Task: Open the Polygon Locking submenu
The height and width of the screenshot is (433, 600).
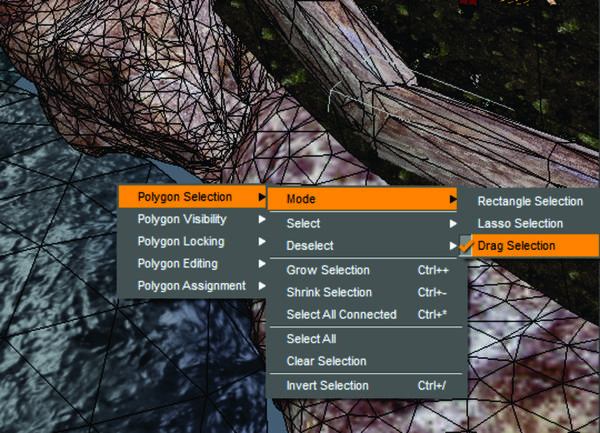Action: [x=192, y=241]
